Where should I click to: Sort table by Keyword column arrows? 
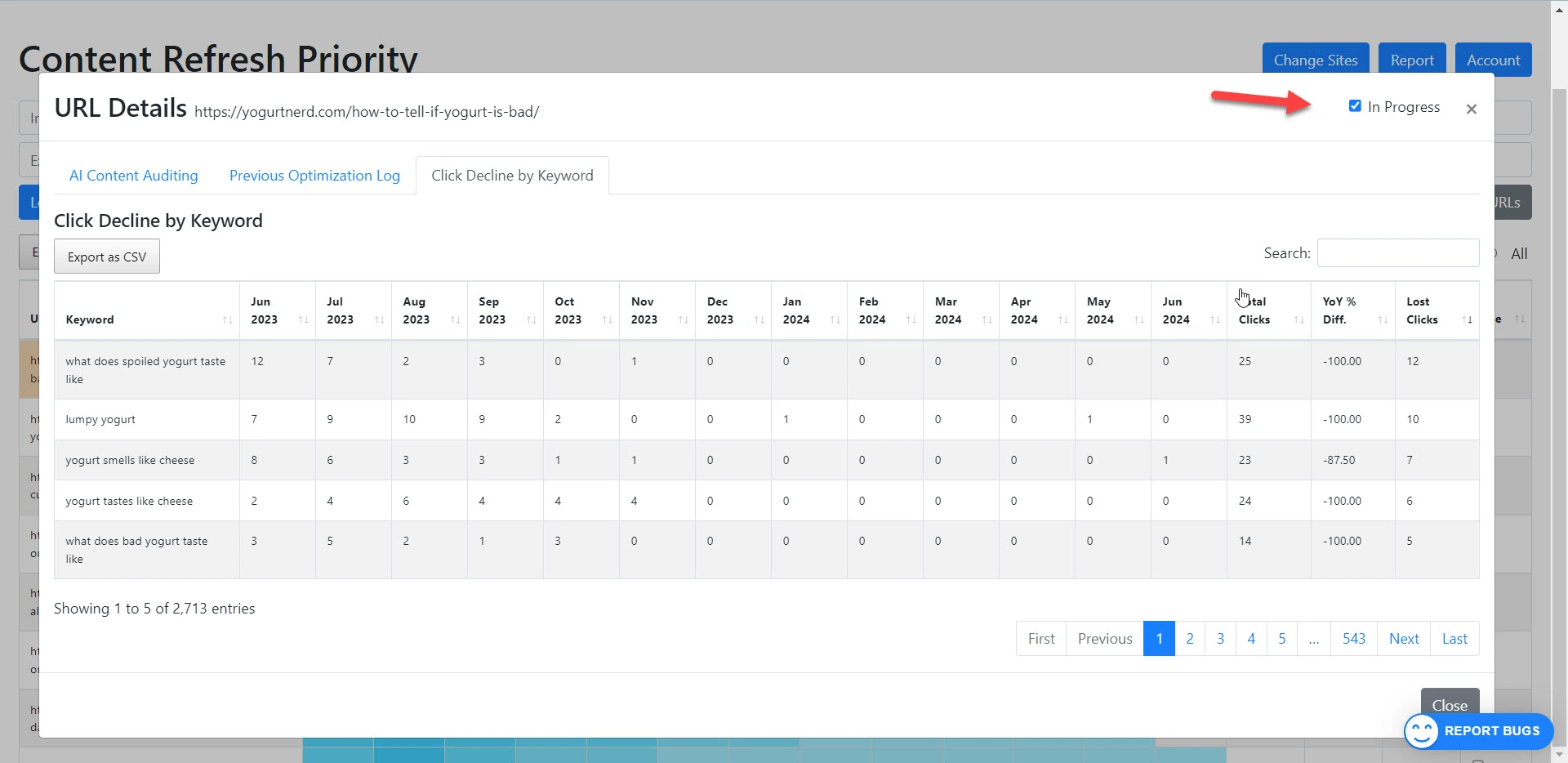tap(227, 319)
